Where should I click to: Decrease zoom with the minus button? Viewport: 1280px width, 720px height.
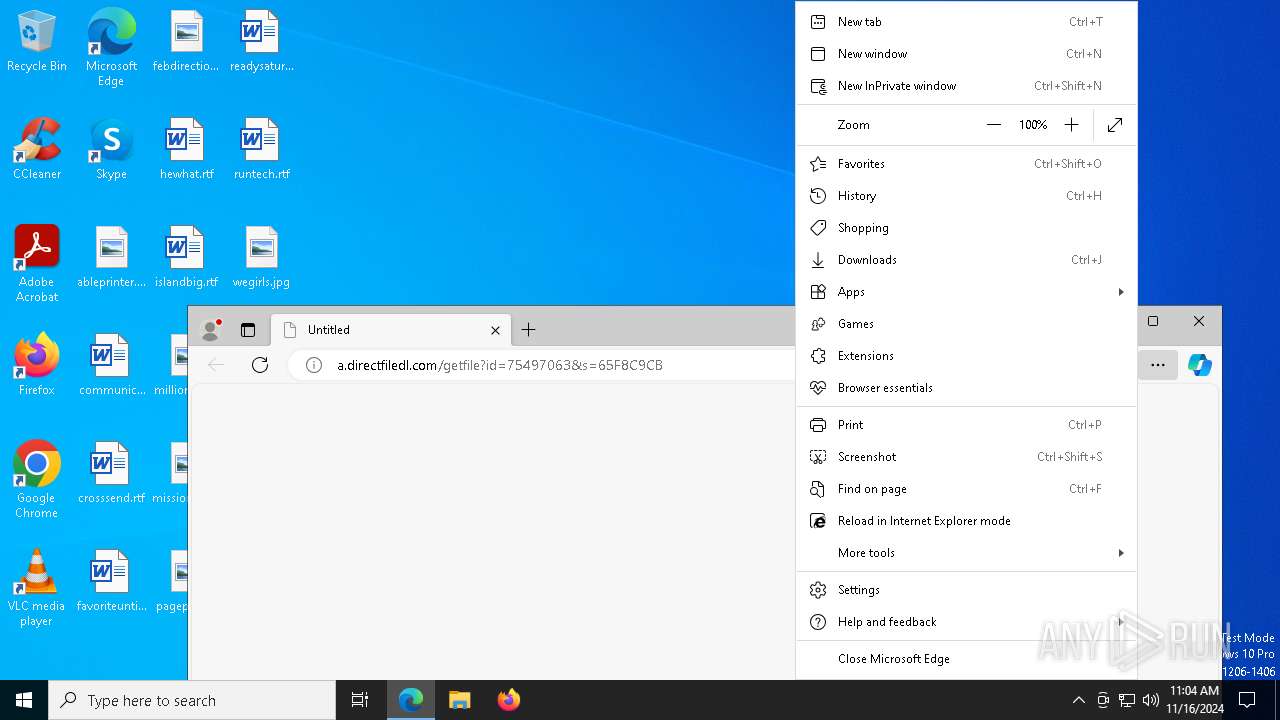[993, 125]
